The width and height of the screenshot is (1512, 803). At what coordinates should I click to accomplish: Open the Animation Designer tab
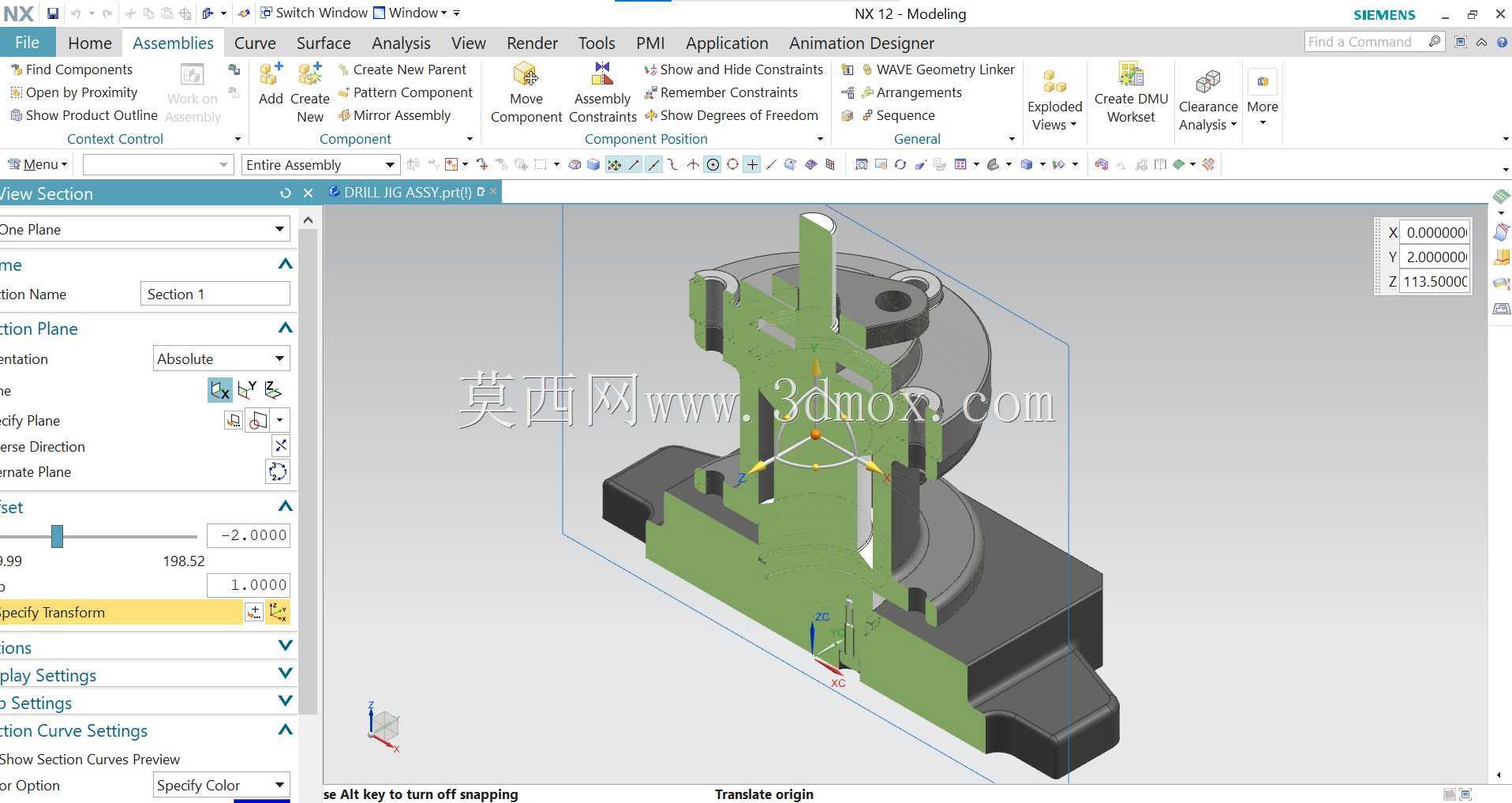pyautogui.click(x=861, y=43)
